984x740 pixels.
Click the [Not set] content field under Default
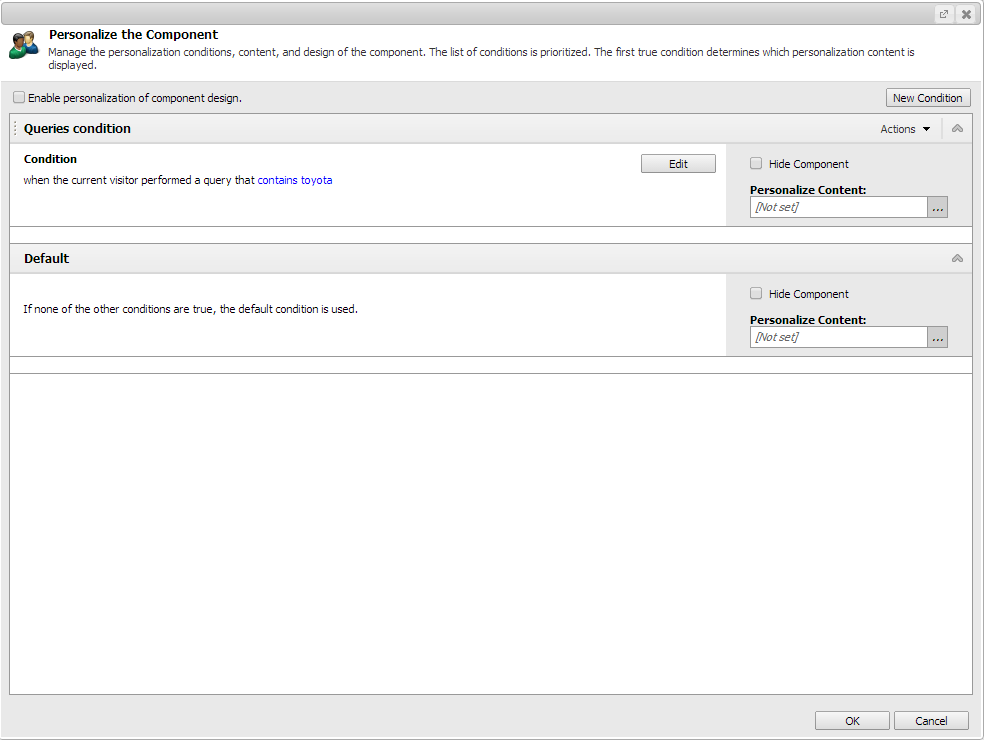[838, 337]
